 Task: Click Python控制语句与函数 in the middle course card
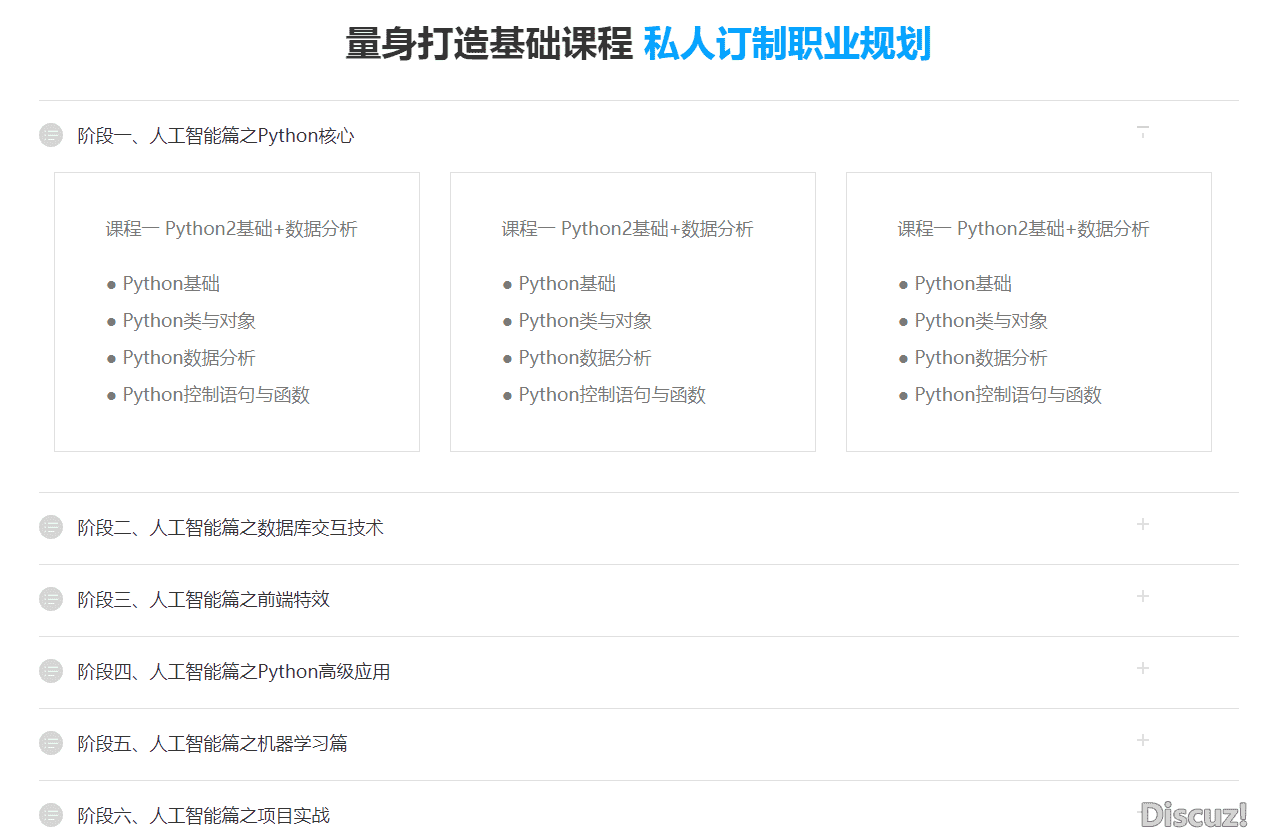pyautogui.click(x=612, y=395)
